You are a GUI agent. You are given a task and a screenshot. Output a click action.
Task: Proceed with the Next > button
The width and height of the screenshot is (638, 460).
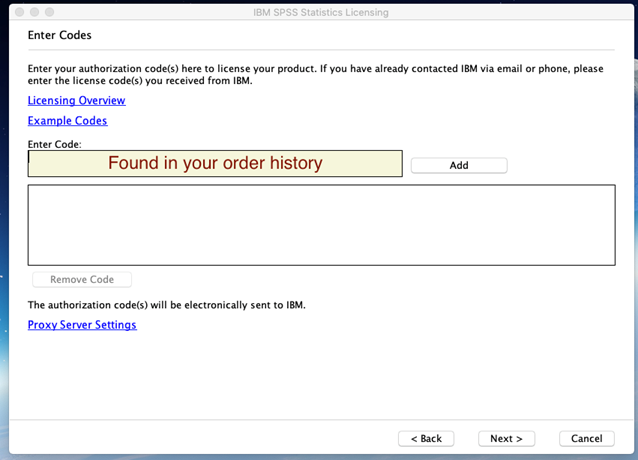click(x=506, y=438)
